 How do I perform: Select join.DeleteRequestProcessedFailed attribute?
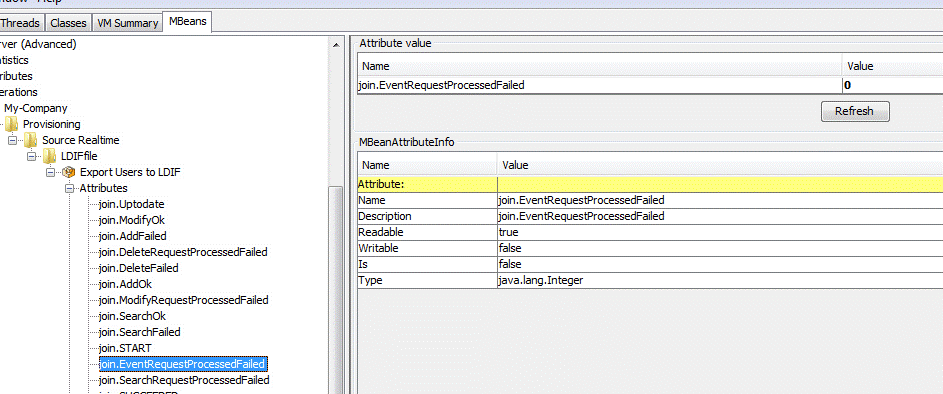(x=183, y=252)
